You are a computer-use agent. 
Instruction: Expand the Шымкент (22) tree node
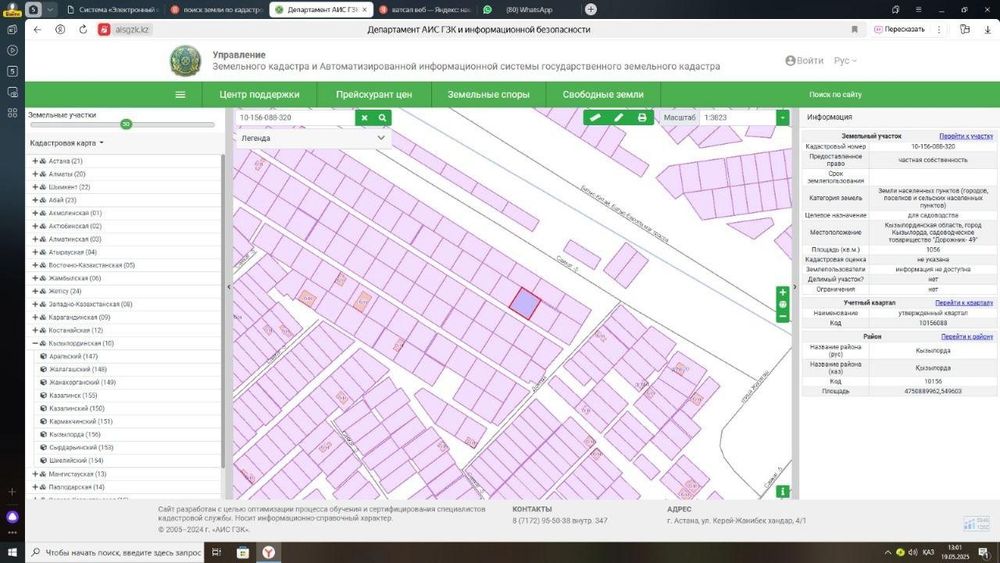pyautogui.click(x=35, y=187)
